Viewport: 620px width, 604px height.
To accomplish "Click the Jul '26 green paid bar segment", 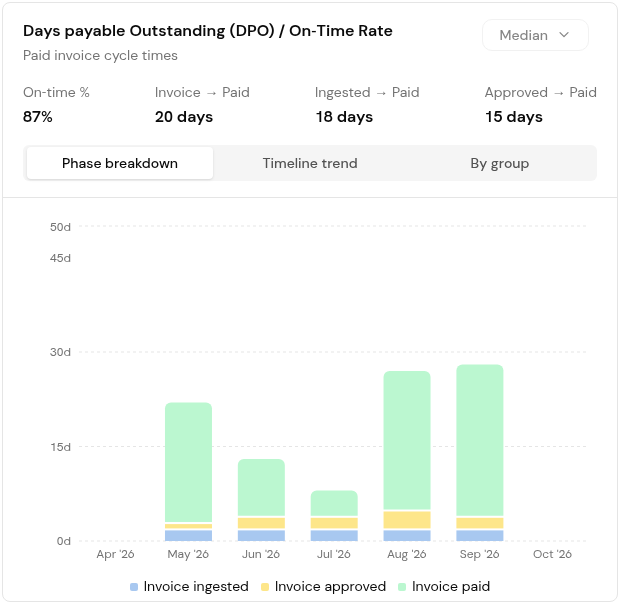I will [334, 503].
